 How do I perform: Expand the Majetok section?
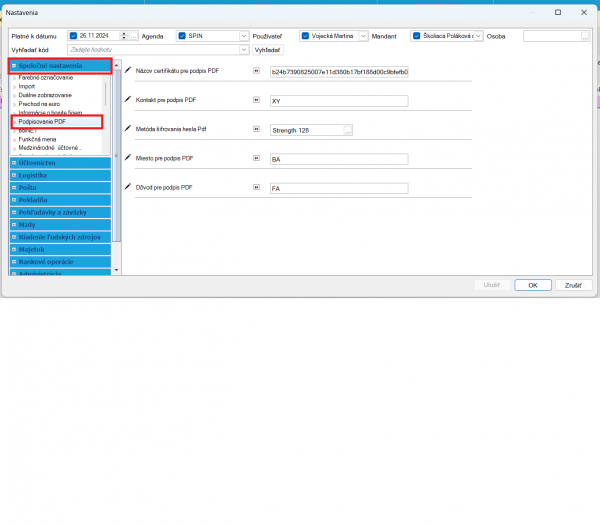point(14,249)
